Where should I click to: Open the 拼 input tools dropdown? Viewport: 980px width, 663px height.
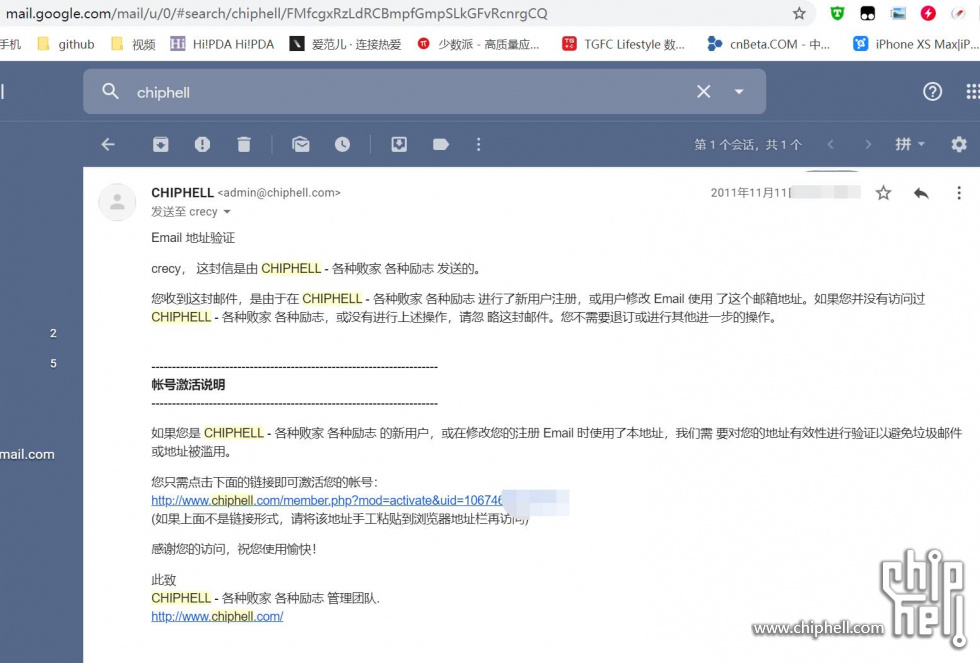pyautogui.click(x=909, y=144)
